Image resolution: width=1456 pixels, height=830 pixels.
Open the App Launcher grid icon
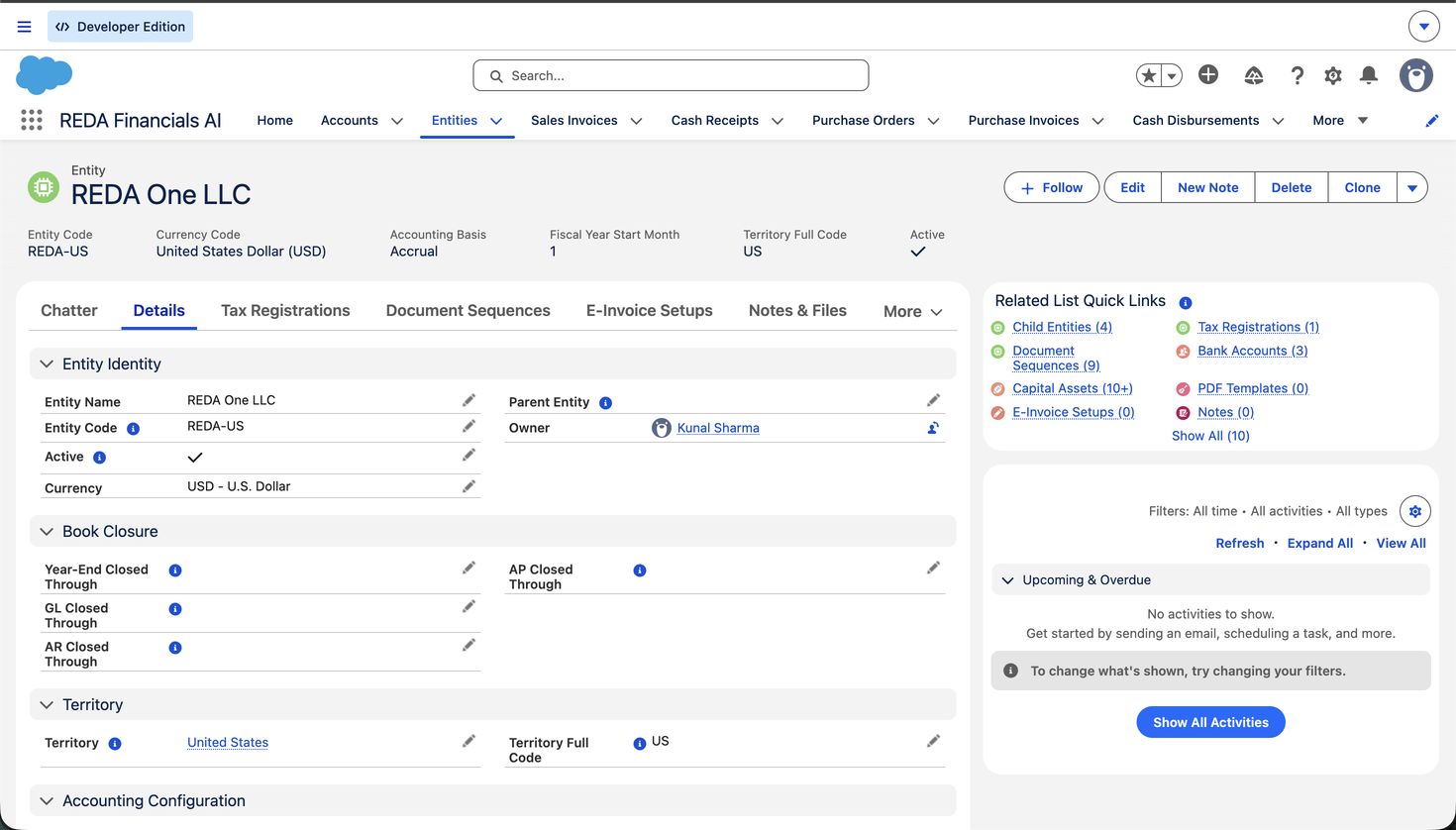pyautogui.click(x=32, y=120)
